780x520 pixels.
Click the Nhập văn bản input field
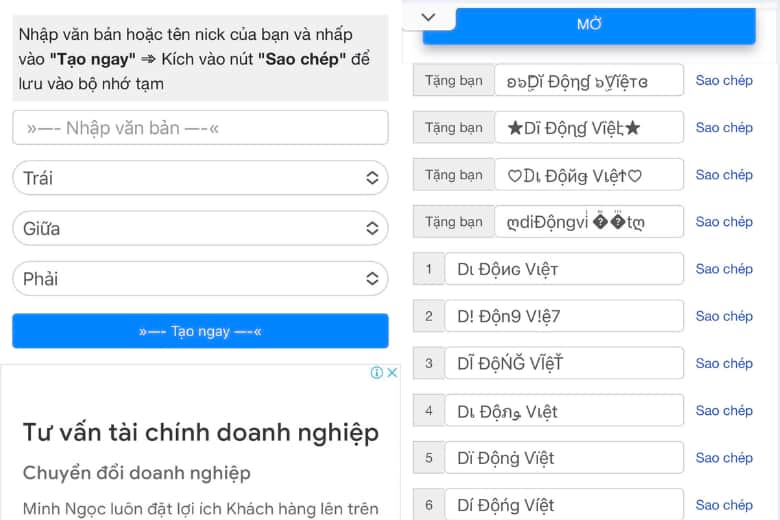[x=200, y=128]
